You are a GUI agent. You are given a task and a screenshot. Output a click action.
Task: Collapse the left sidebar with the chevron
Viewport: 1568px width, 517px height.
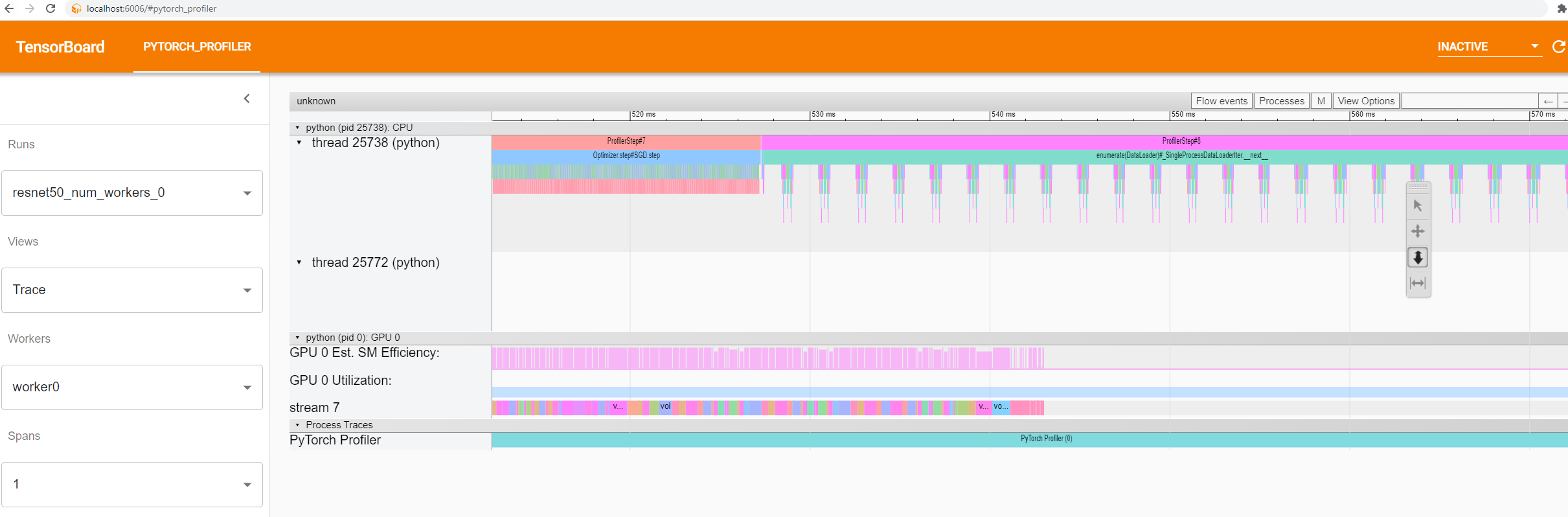coord(247,98)
